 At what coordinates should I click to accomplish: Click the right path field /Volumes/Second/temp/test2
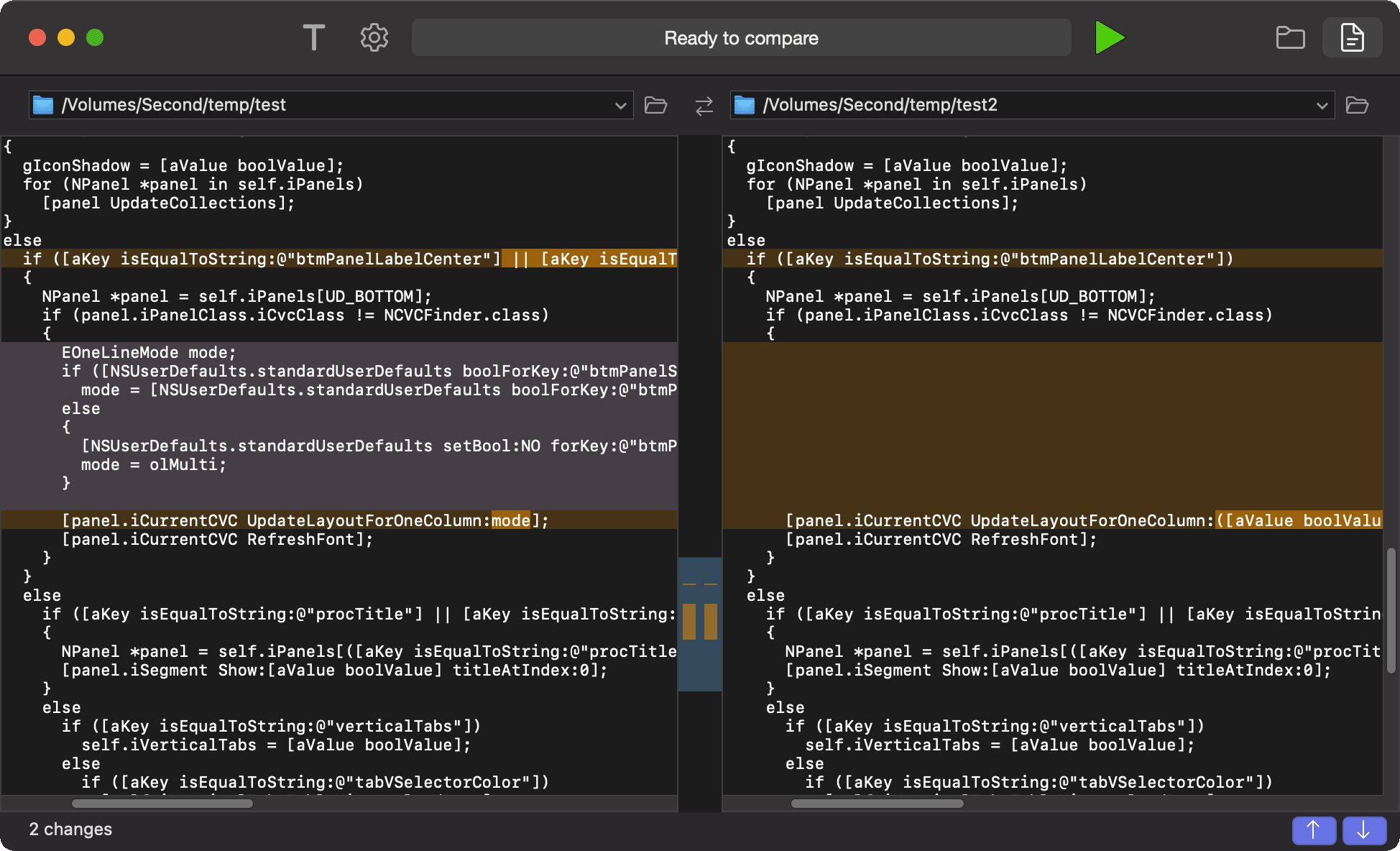(1032, 105)
